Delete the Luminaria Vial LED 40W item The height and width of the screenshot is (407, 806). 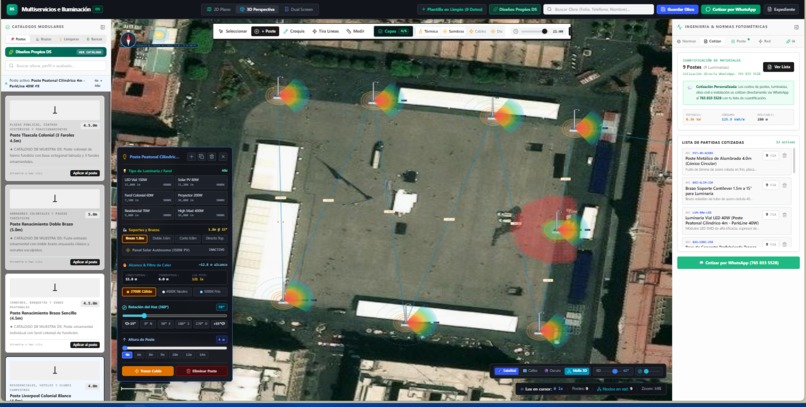[784, 215]
